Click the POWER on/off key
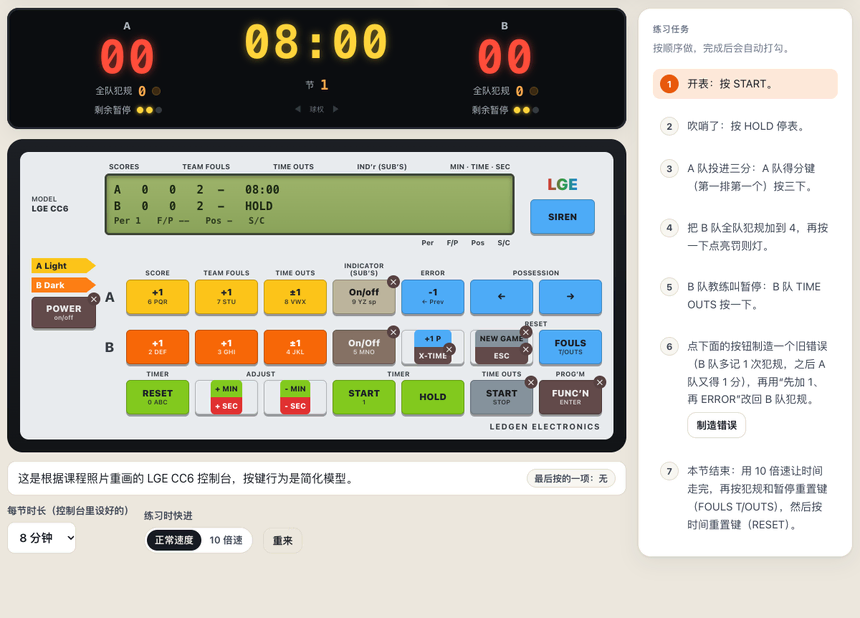This screenshot has width=860, height=618. coord(64,313)
